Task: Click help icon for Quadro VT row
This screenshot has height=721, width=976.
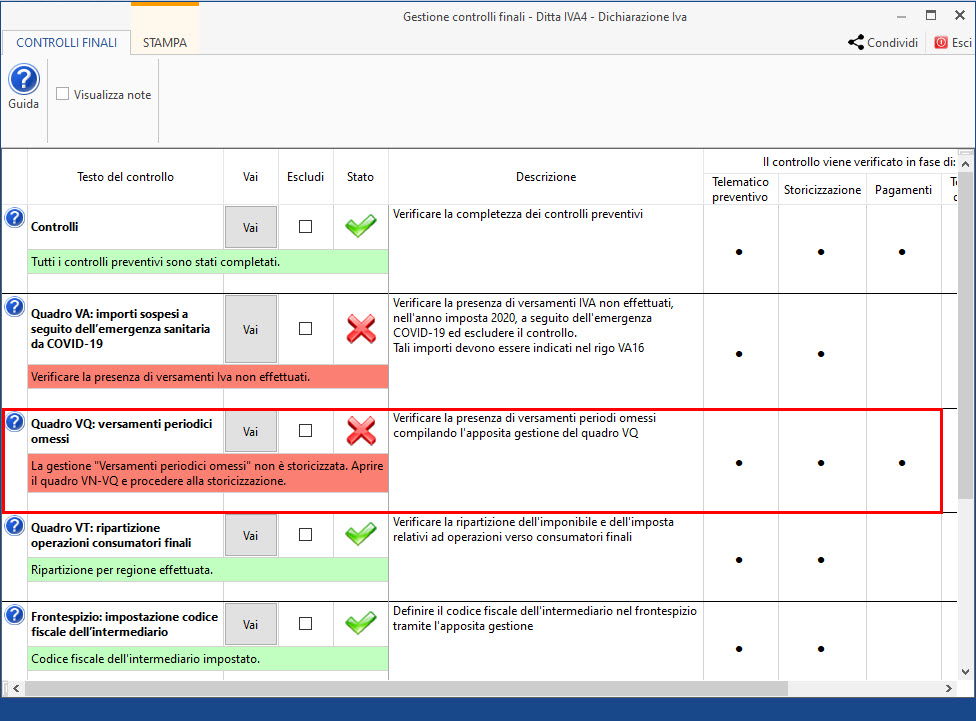Action: click(14, 525)
